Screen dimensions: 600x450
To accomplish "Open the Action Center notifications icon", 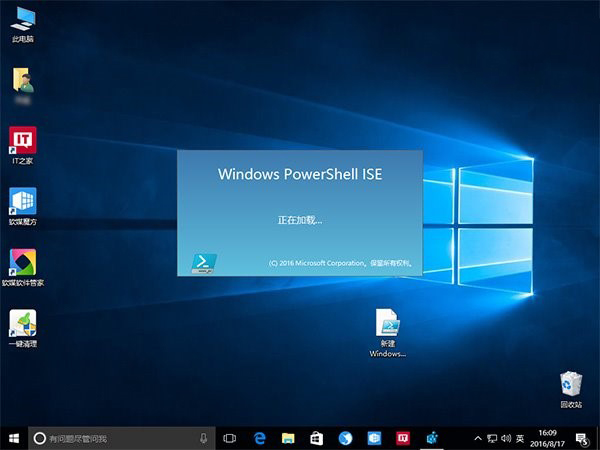I will 581,438.
